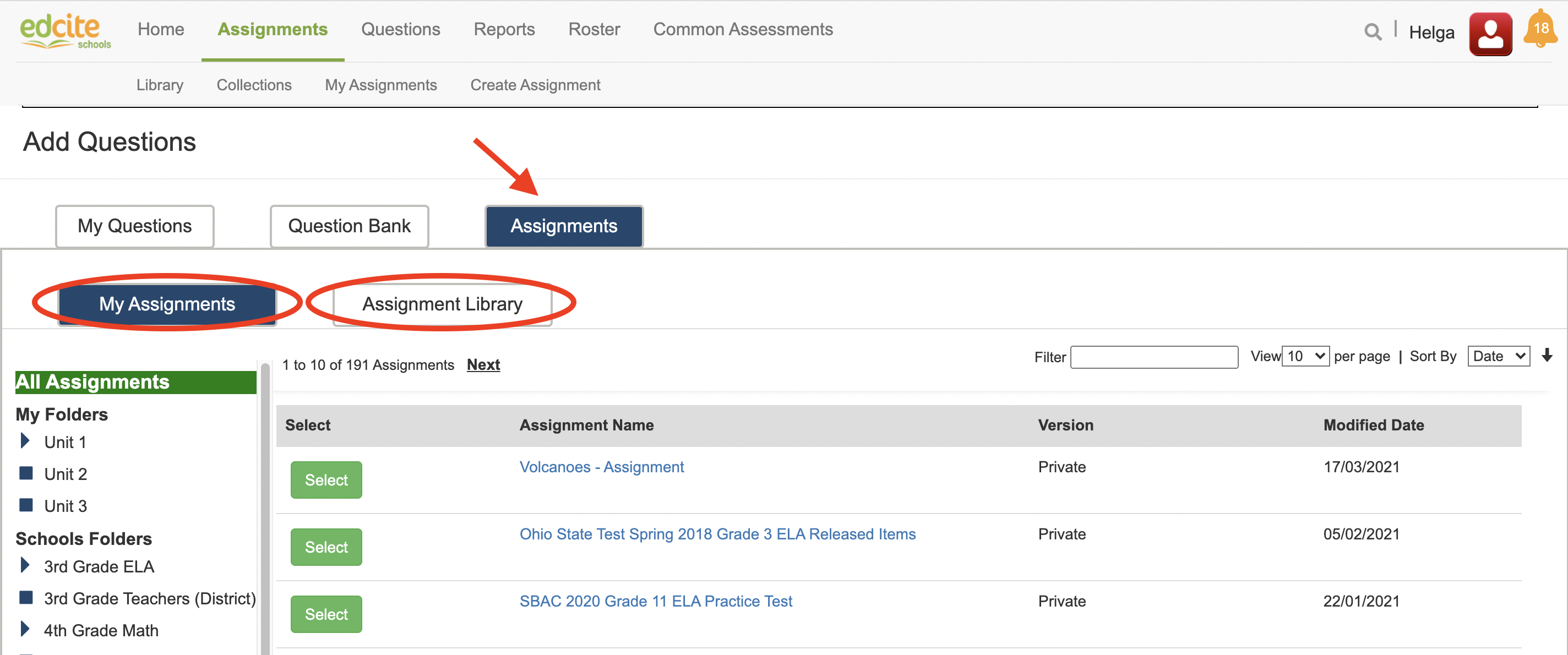The width and height of the screenshot is (1568, 655).
Task: Switch to Assignment Library tab
Action: pos(442,304)
